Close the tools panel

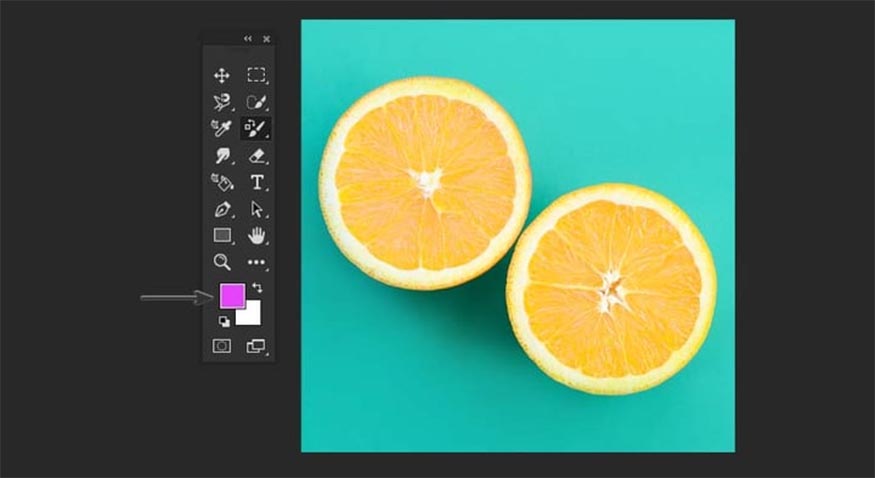click(x=266, y=39)
